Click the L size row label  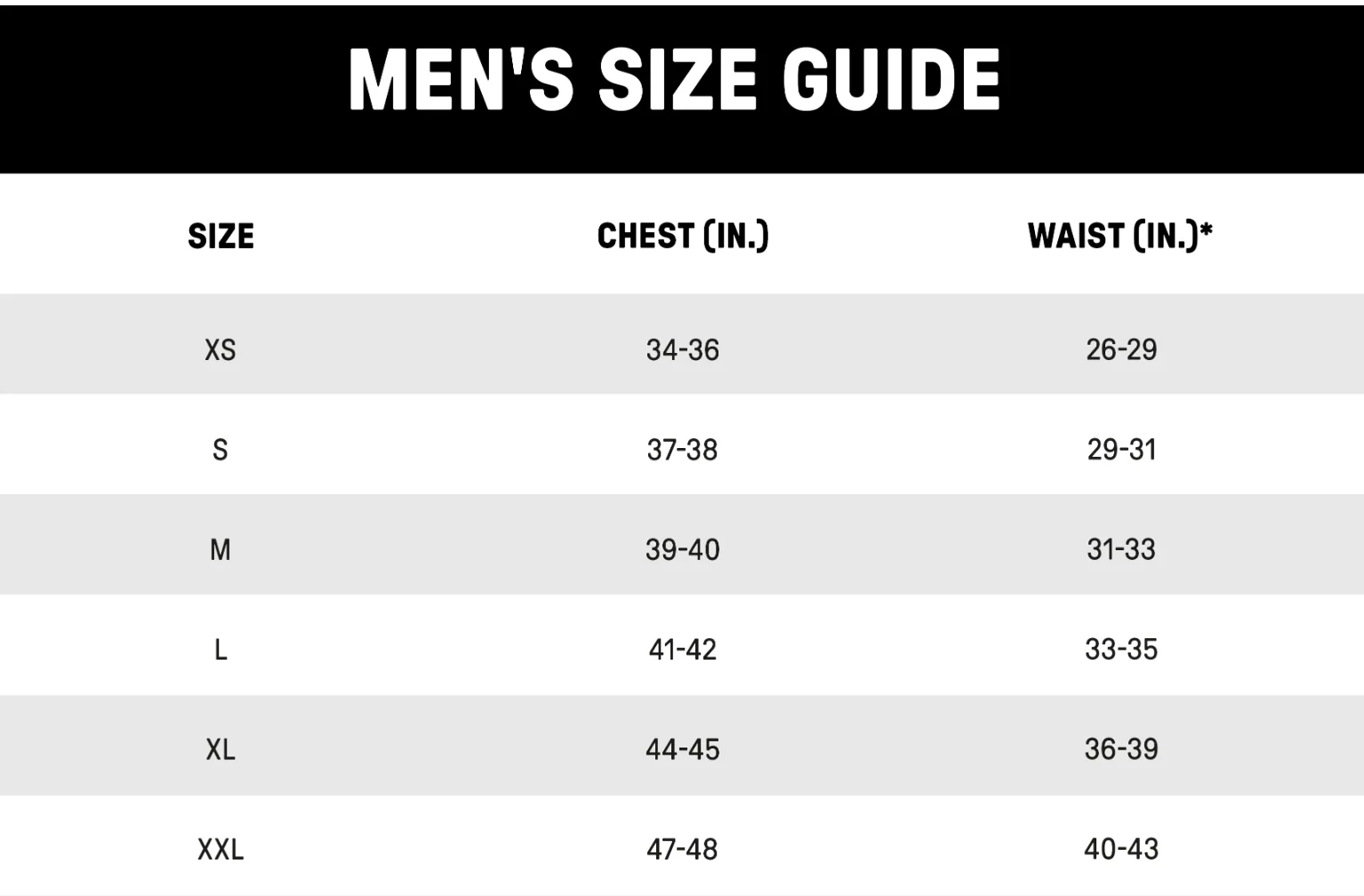(x=221, y=650)
